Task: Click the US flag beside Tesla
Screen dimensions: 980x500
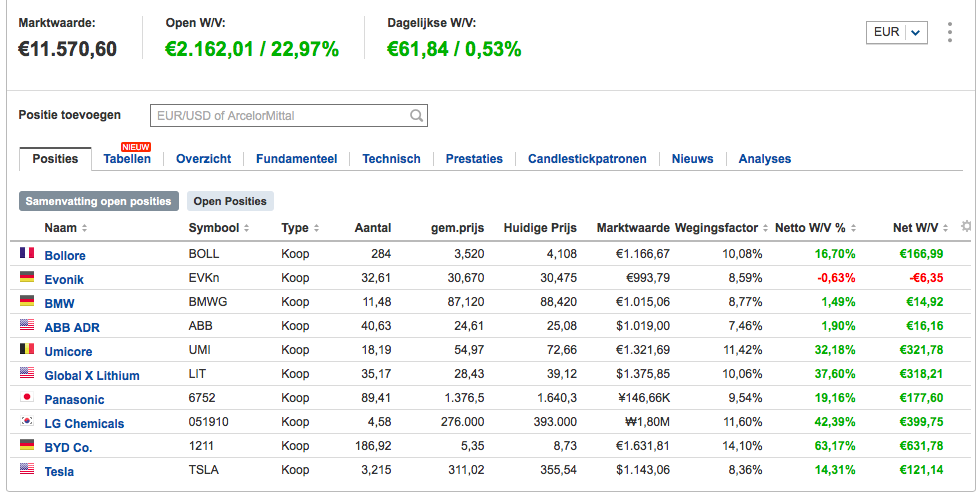Action: 27,469
